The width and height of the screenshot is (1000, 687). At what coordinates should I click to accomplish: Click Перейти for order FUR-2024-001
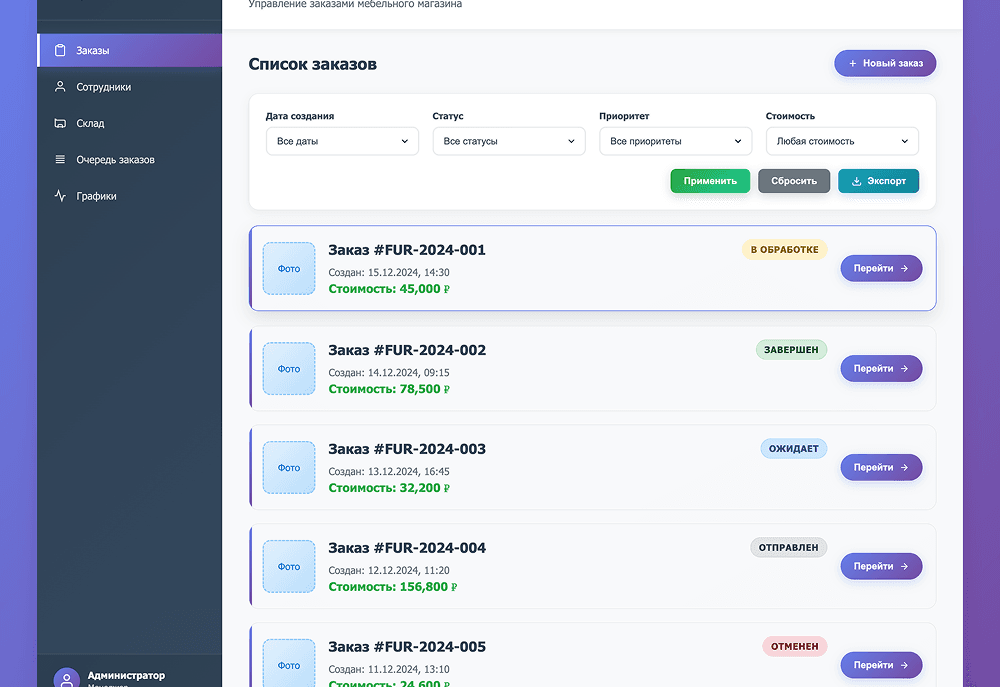(x=880, y=268)
